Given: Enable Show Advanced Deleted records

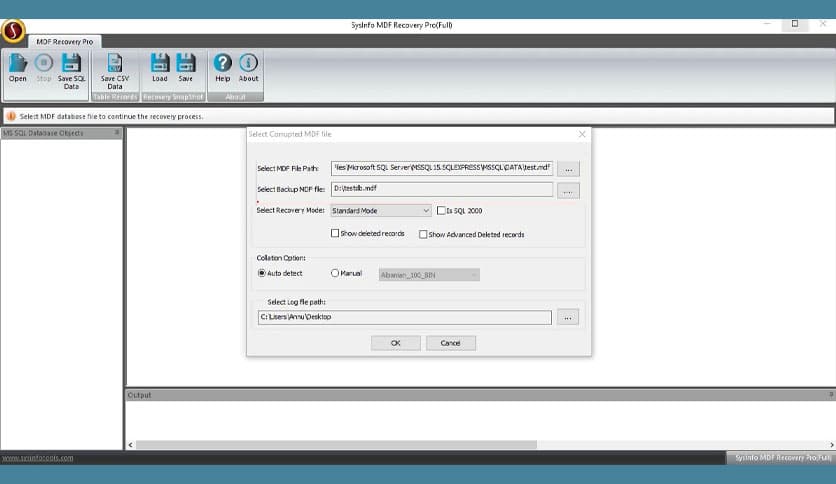Looking at the screenshot, I should pyautogui.click(x=423, y=235).
